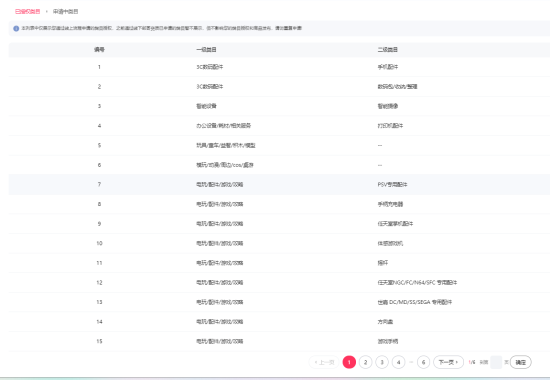Click the next page button
The height and width of the screenshot is (380, 550).
[448, 362]
